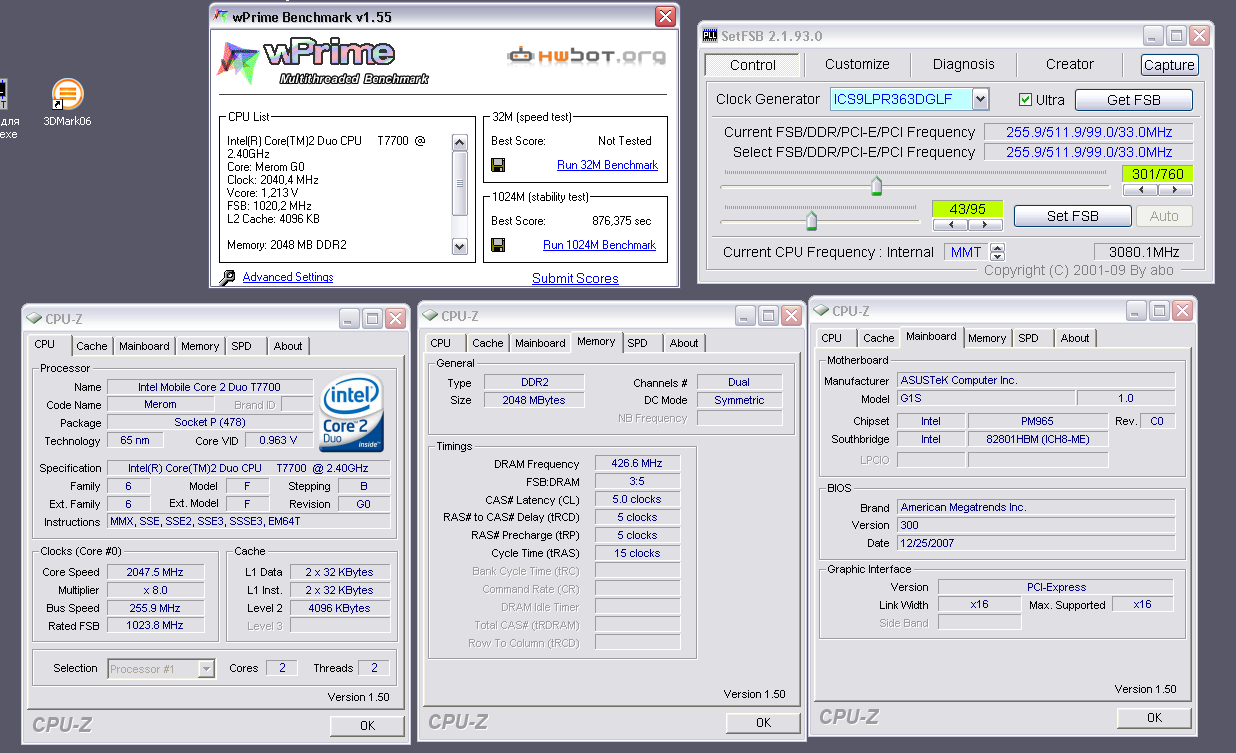Click the down arrow next to MMT

coord(997,257)
